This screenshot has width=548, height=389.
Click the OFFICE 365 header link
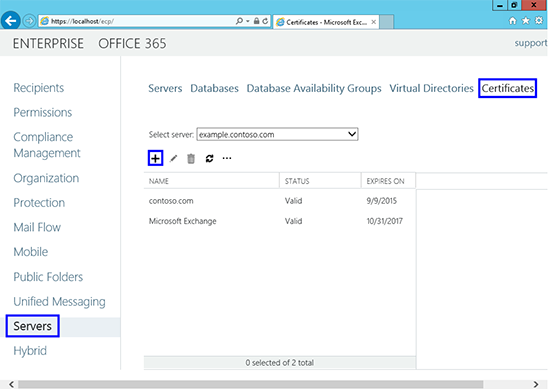(x=132, y=44)
